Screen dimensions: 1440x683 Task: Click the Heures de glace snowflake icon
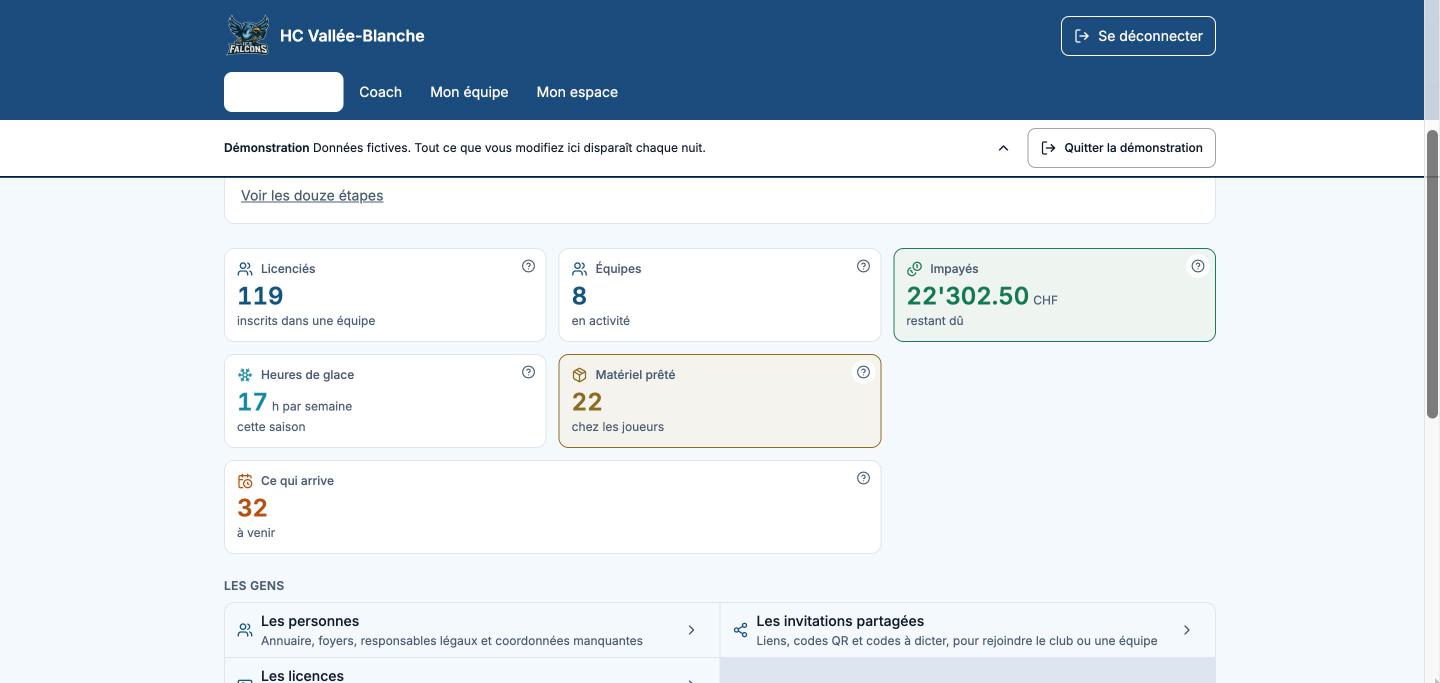[245, 375]
